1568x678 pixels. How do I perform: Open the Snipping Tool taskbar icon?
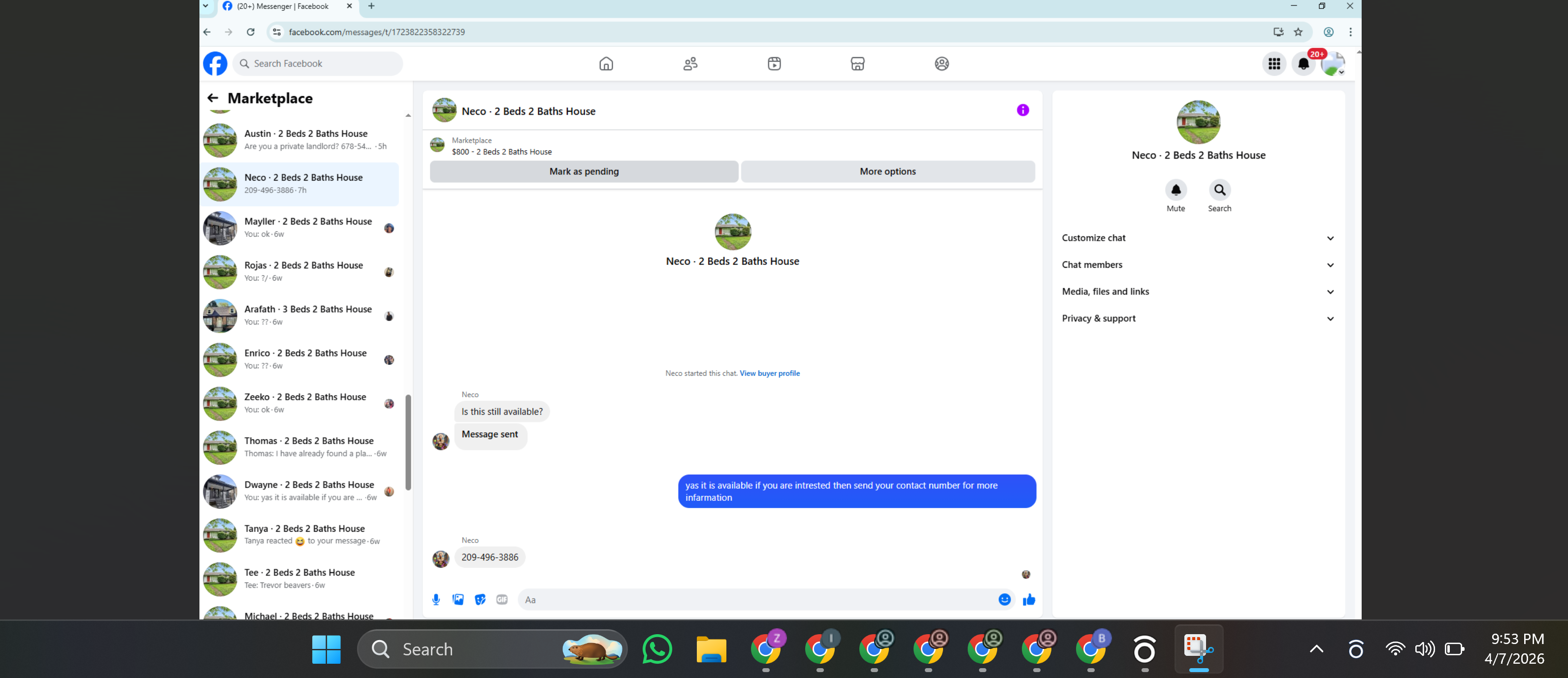coord(1199,649)
